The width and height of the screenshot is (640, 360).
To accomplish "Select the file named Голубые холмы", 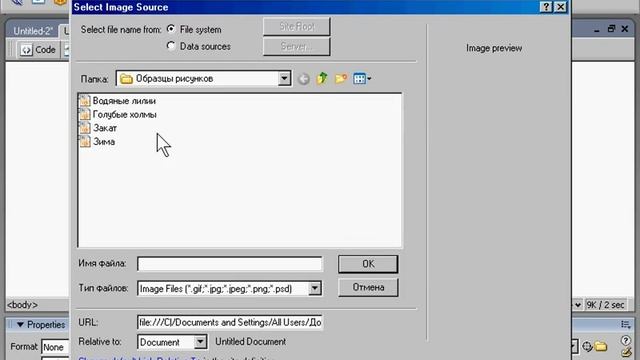I will pos(124,115).
